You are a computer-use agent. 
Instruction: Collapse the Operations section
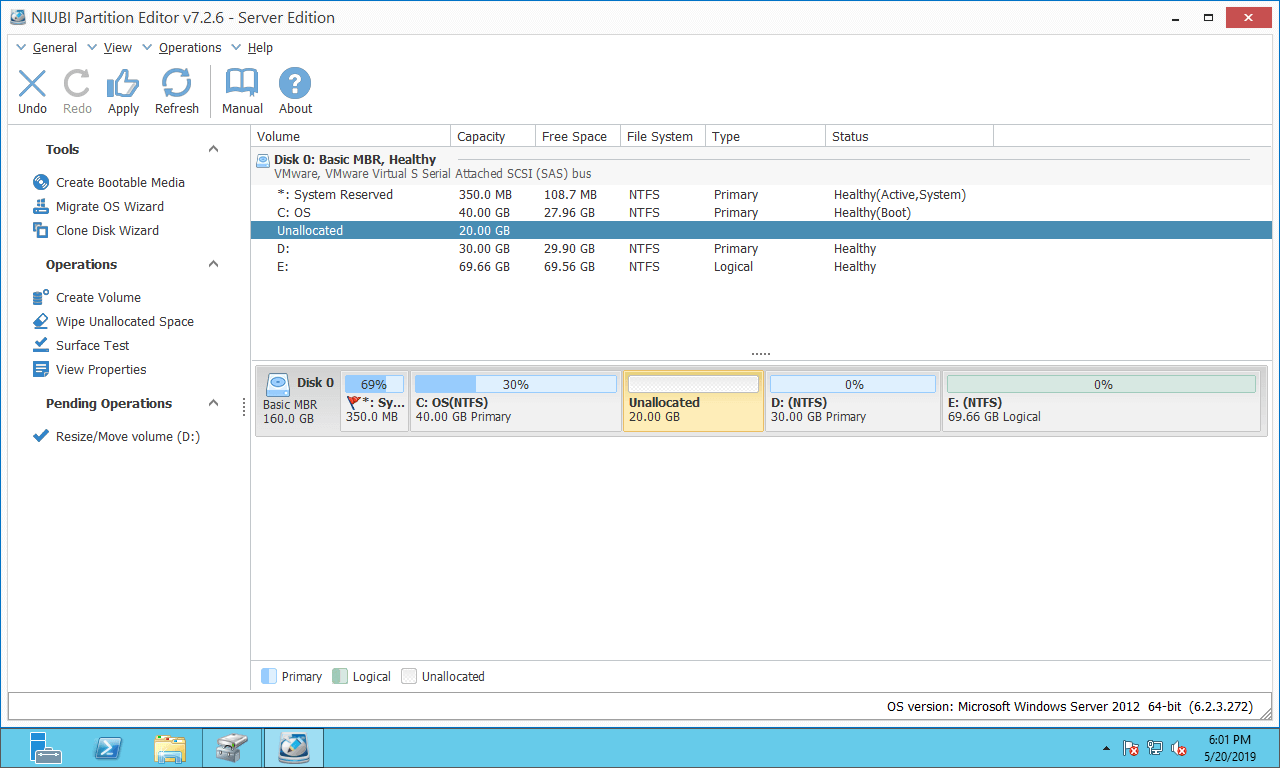tap(213, 264)
